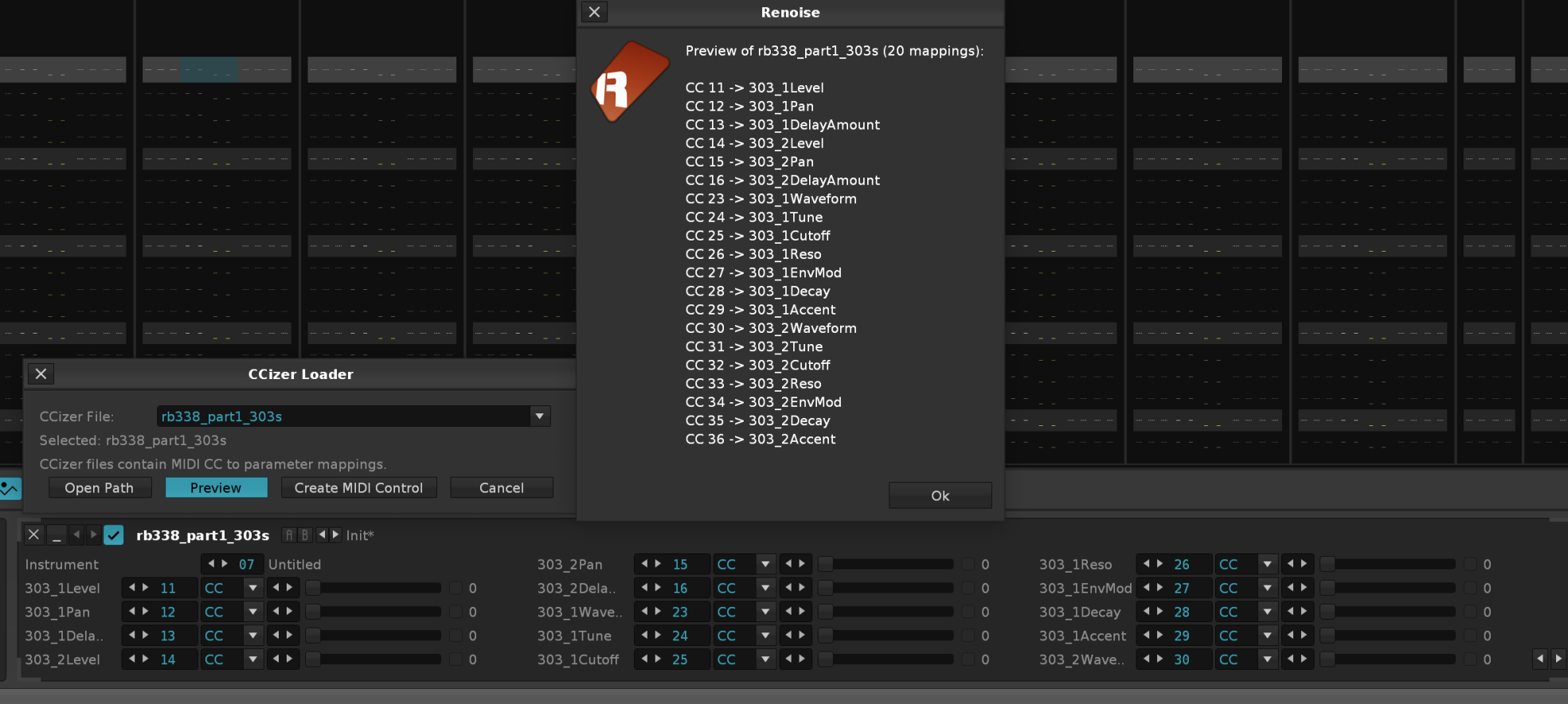Show previous device parameters page arrow
Image resolution: width=1568 pixels, height=704 pixels.
1540,659
